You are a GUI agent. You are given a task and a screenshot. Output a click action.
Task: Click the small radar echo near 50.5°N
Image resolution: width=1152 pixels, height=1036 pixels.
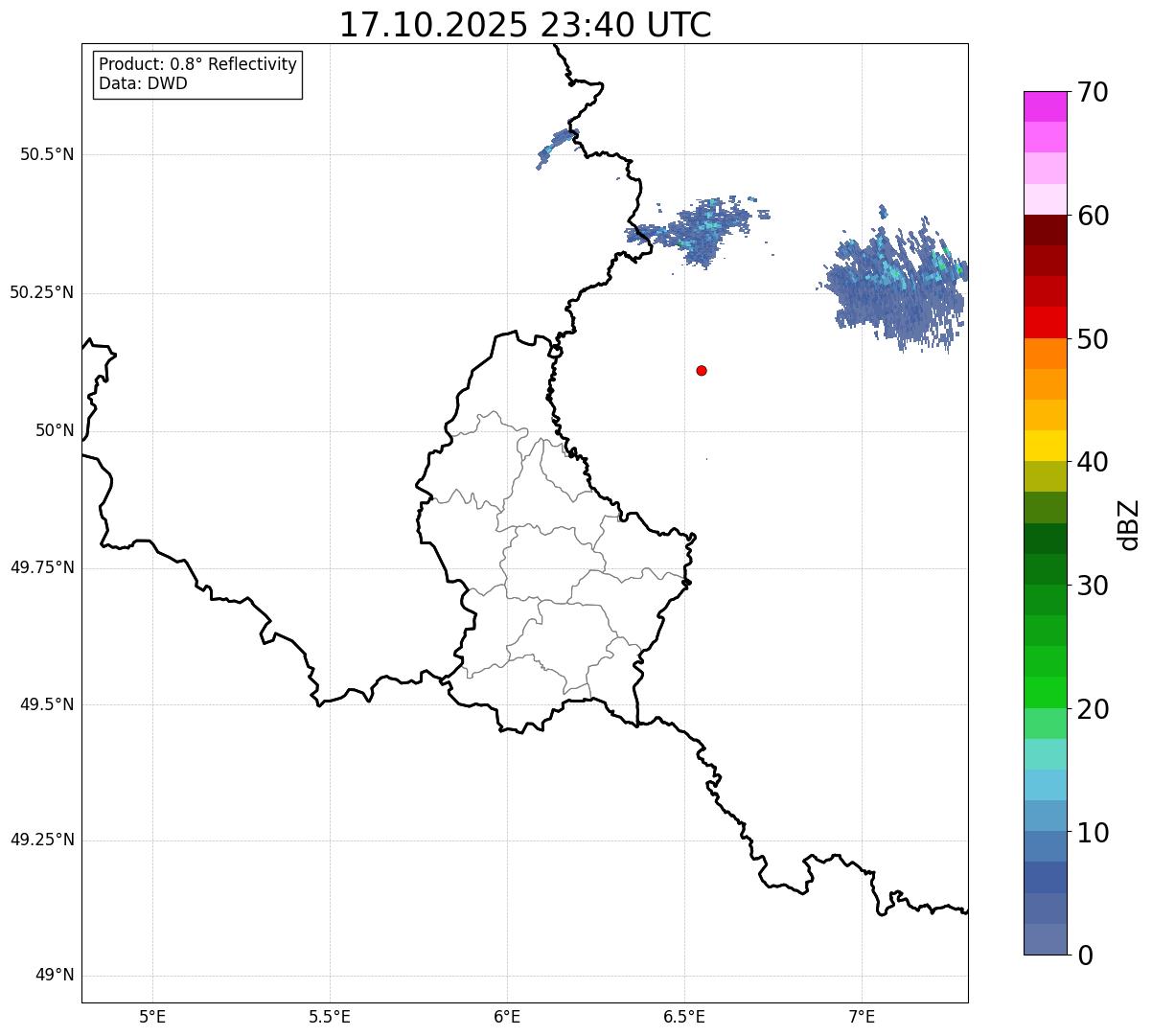tap(558, 148)
